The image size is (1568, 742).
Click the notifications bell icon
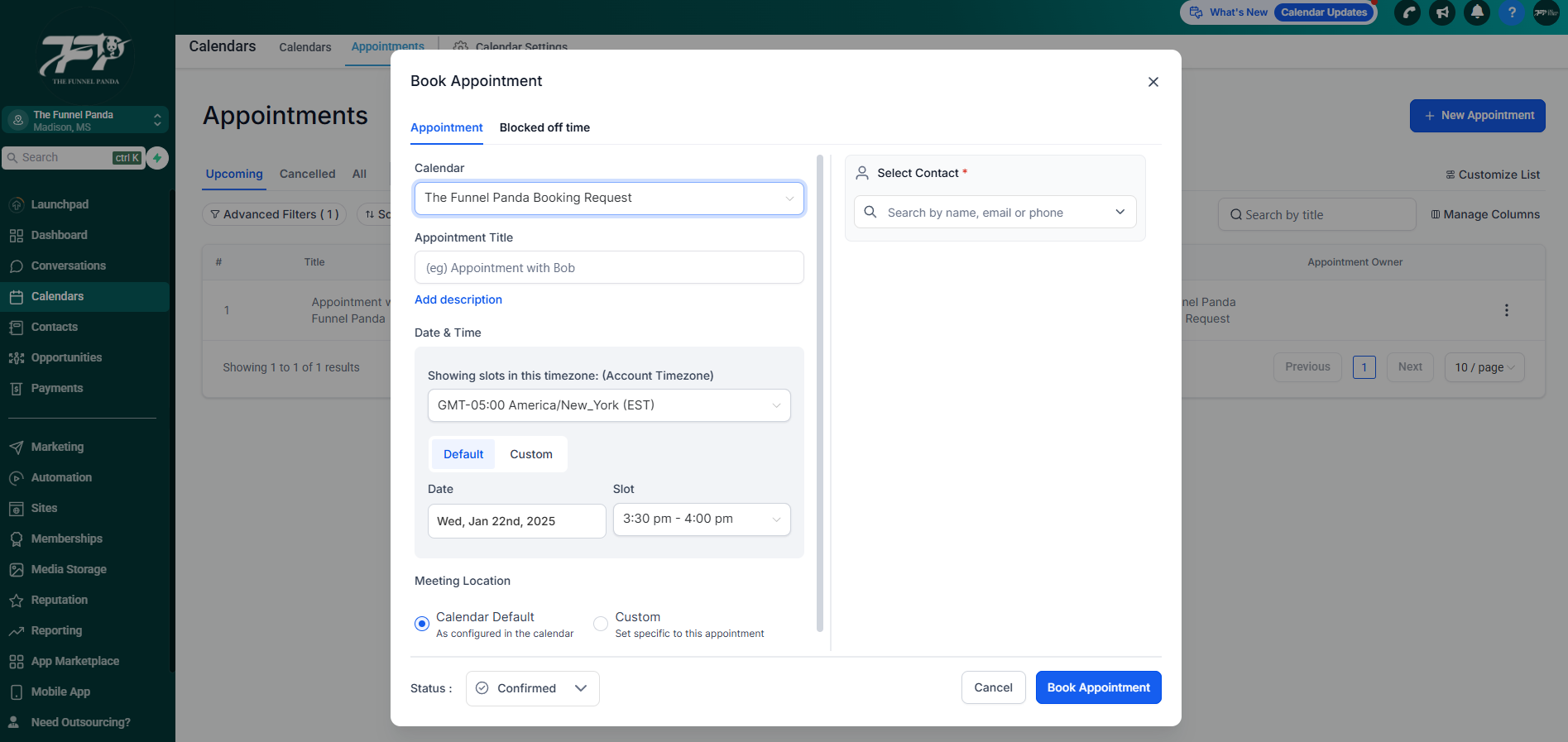(1477, 12)
